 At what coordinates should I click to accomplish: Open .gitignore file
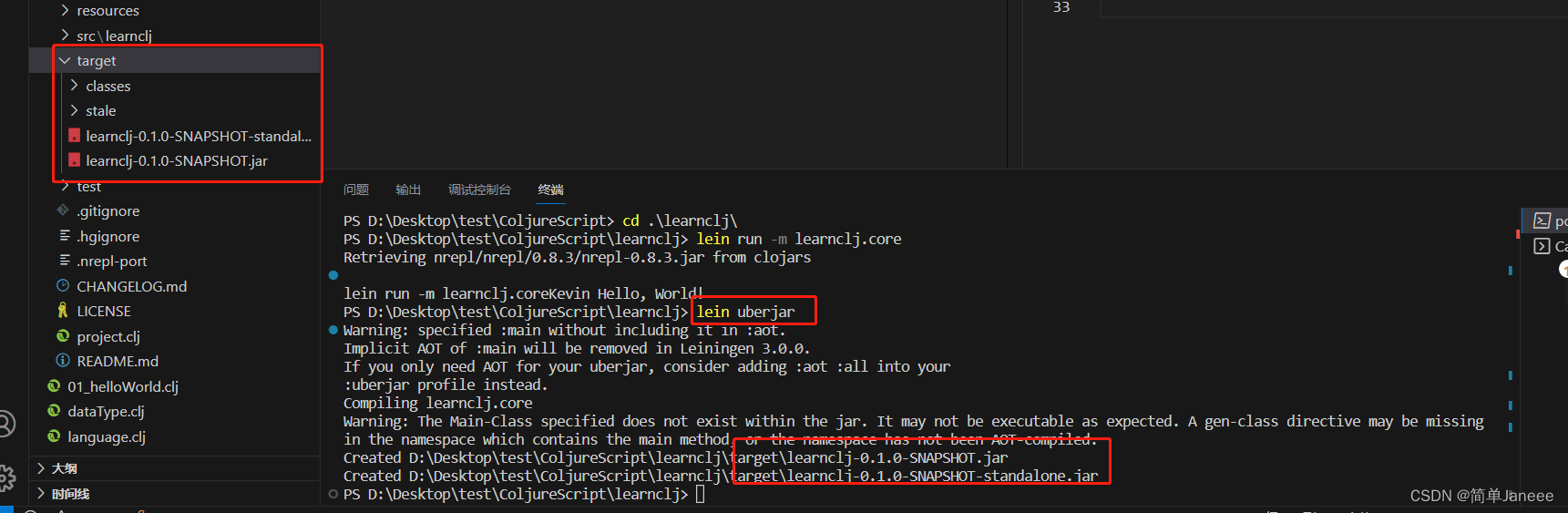pyautogui.click(x=108, y=210)
